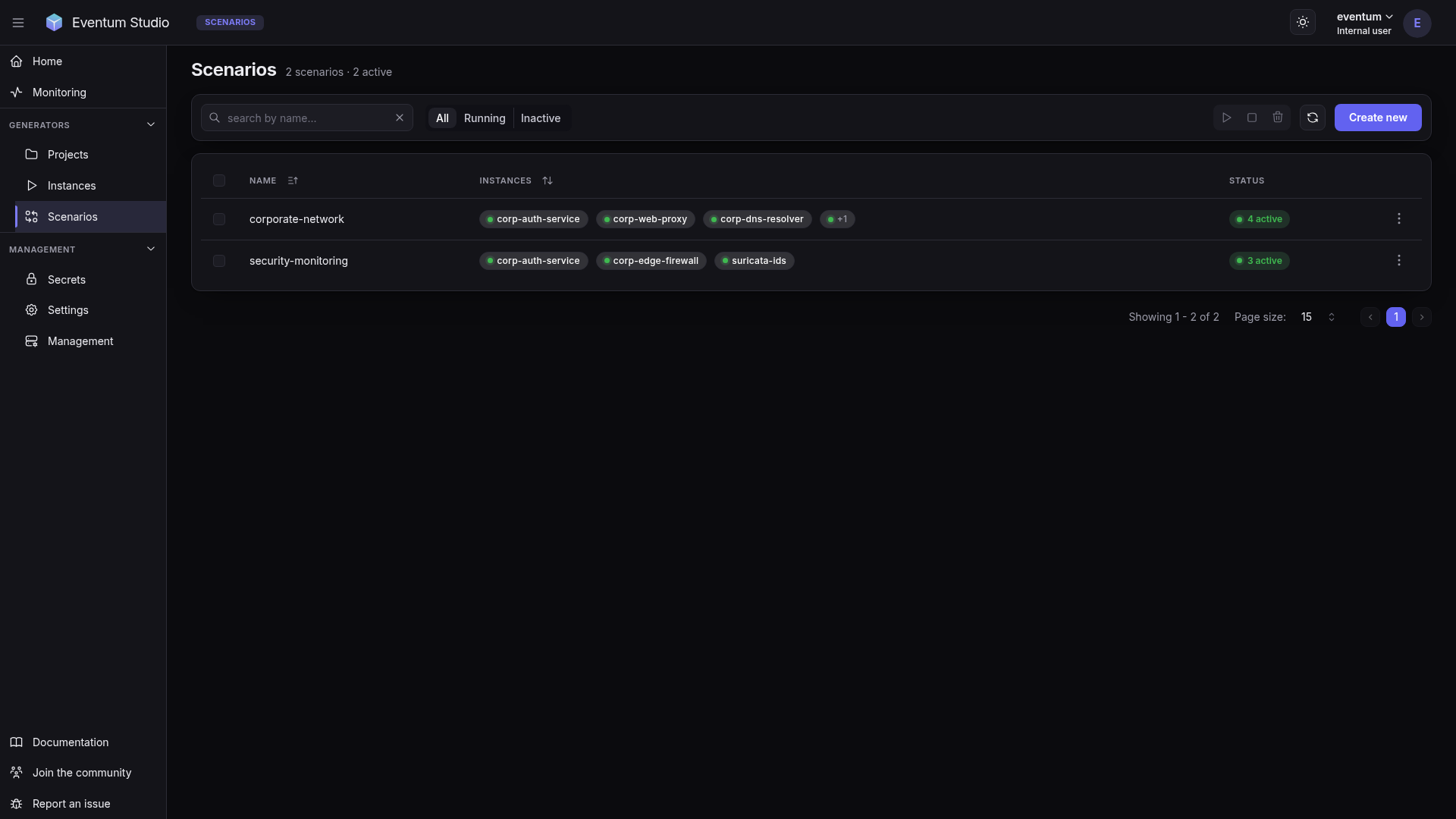This screenshot has height=819, width=1456.
Task: Filter by Running scenarios
Action: tap(485, 118)
